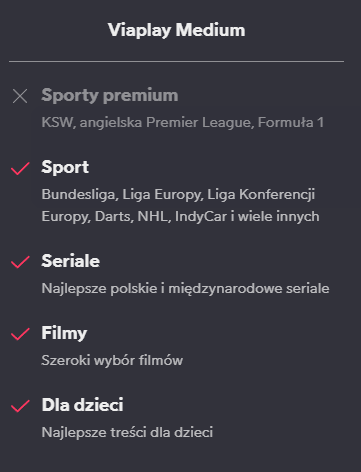Click the Seriale feature heading
This screenshot has height=472, width=361.
click(x=70, y=261)
